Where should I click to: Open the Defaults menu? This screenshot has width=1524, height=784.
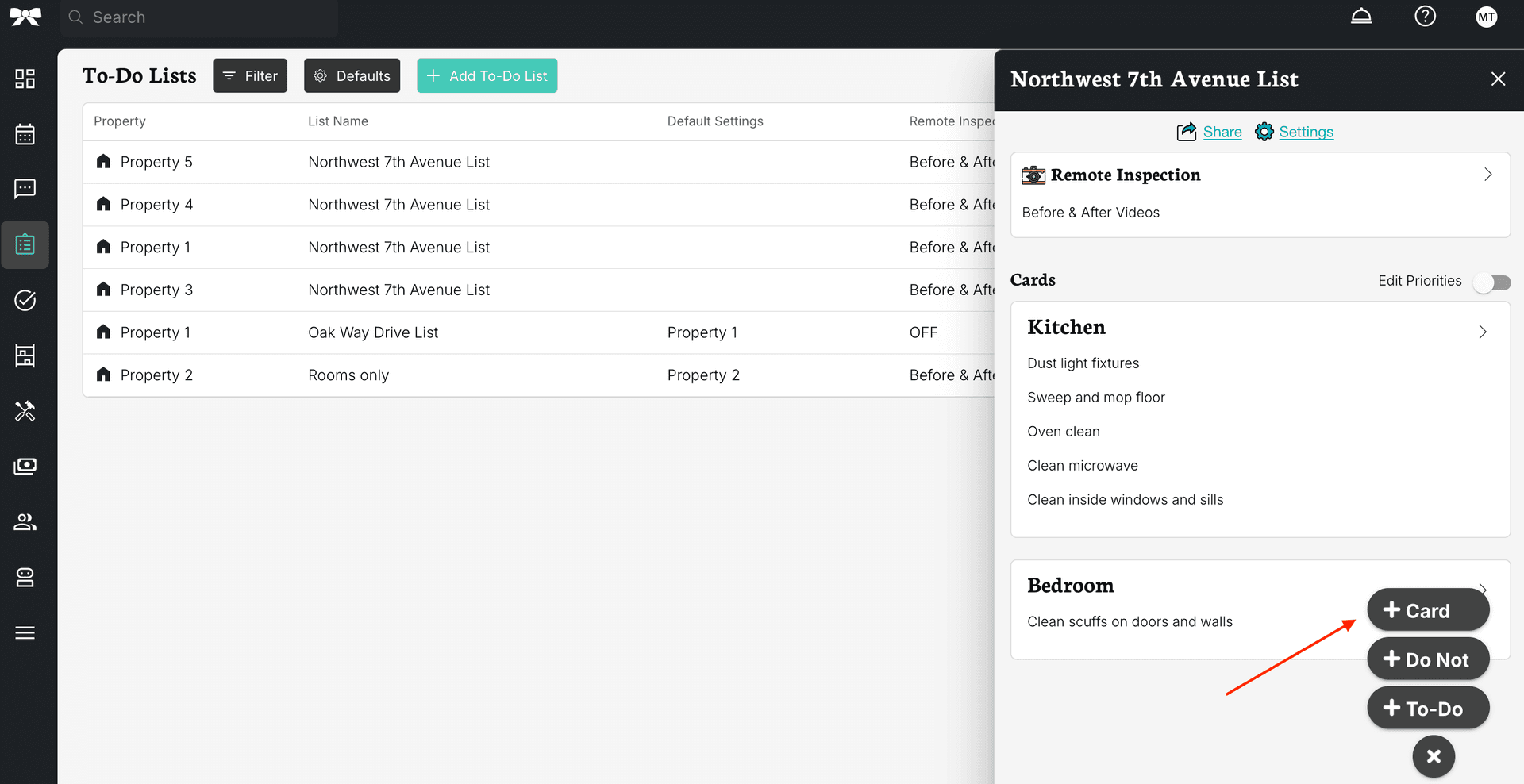tap(352, 75)
